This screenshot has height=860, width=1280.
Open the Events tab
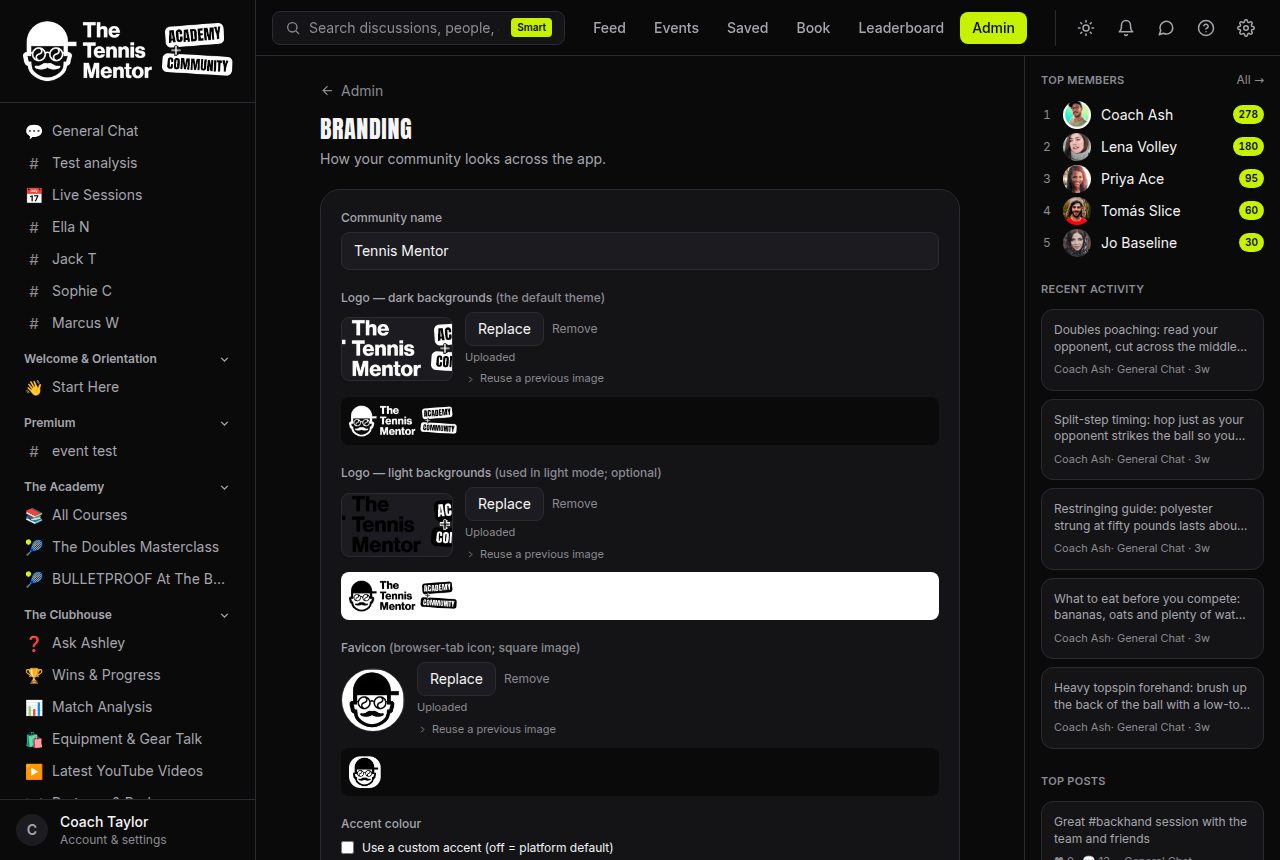point(676,28)
